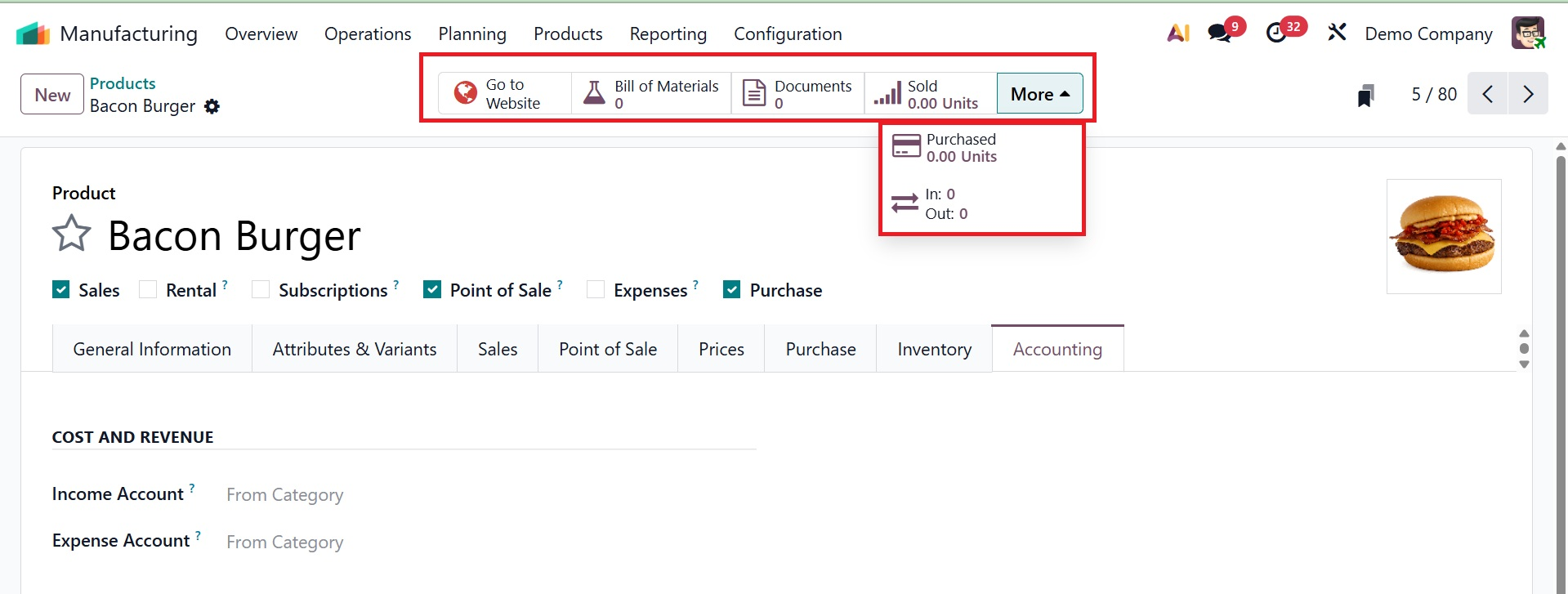This screenshot has width=1568, height=594.
Task: Enable the Subscriptions checkbox
Action: point(261,290)
